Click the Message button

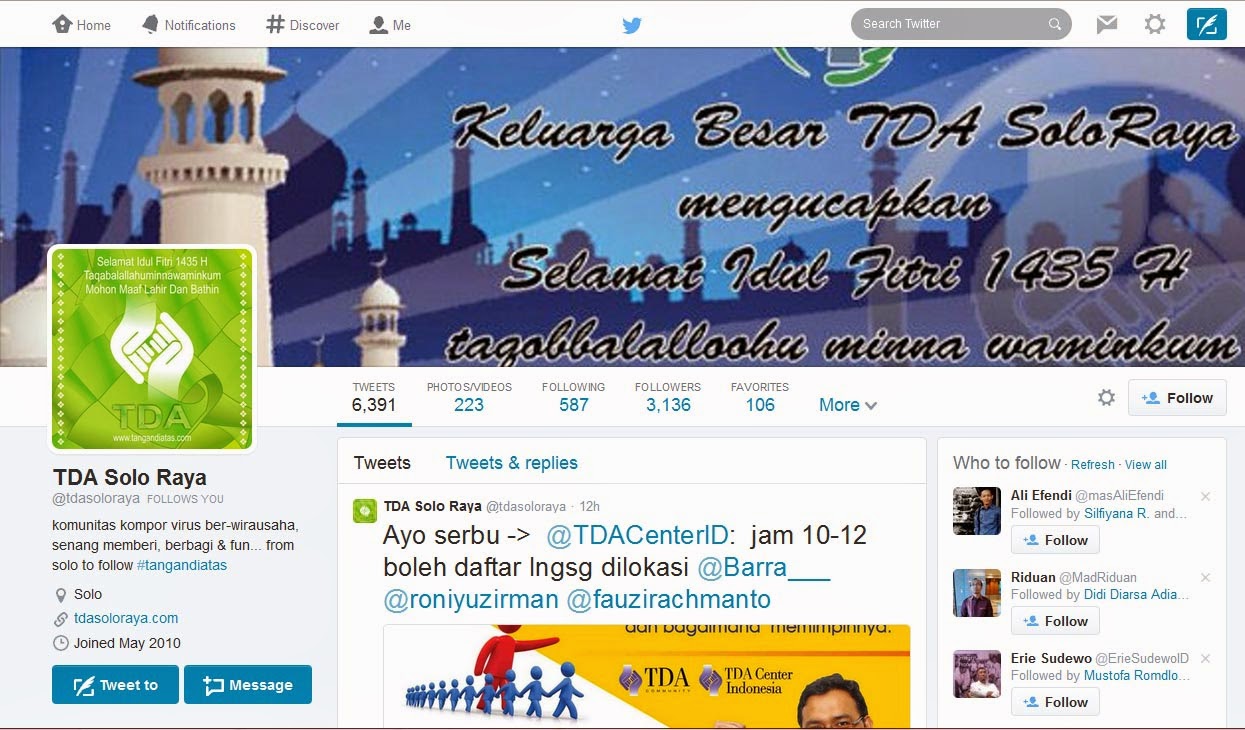[x=248, y=685]
